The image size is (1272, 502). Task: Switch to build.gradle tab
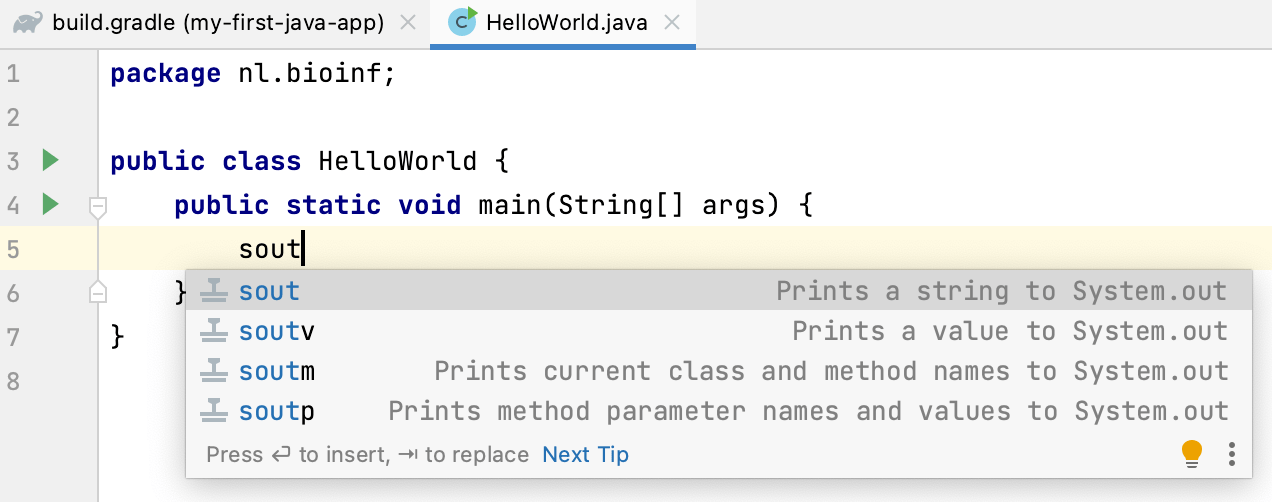(215, 23)
